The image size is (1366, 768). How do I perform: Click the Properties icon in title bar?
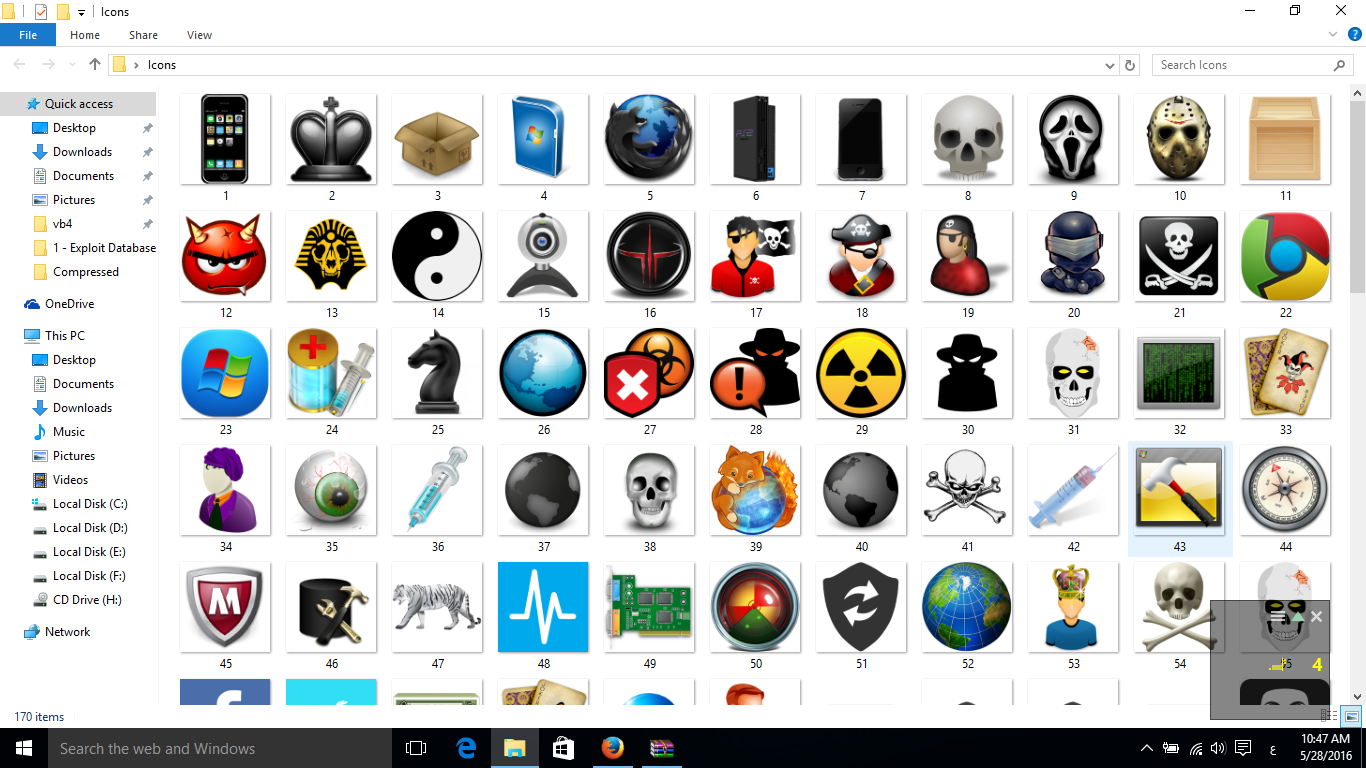(41, 12)
